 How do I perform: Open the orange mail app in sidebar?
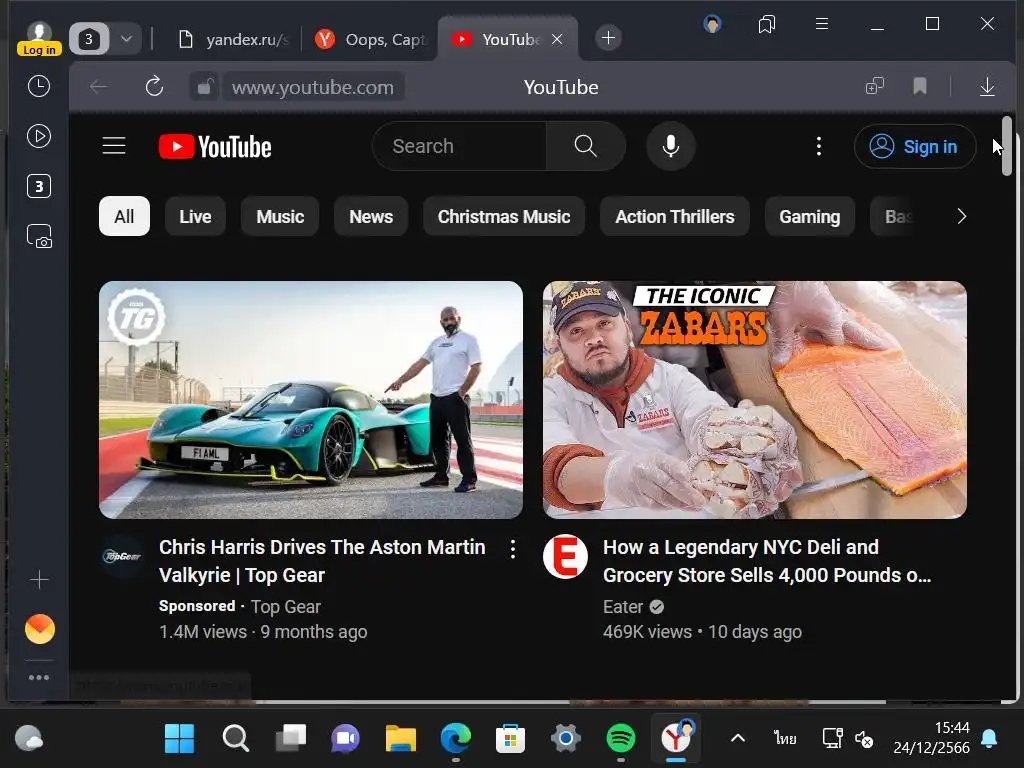[40, 629]
